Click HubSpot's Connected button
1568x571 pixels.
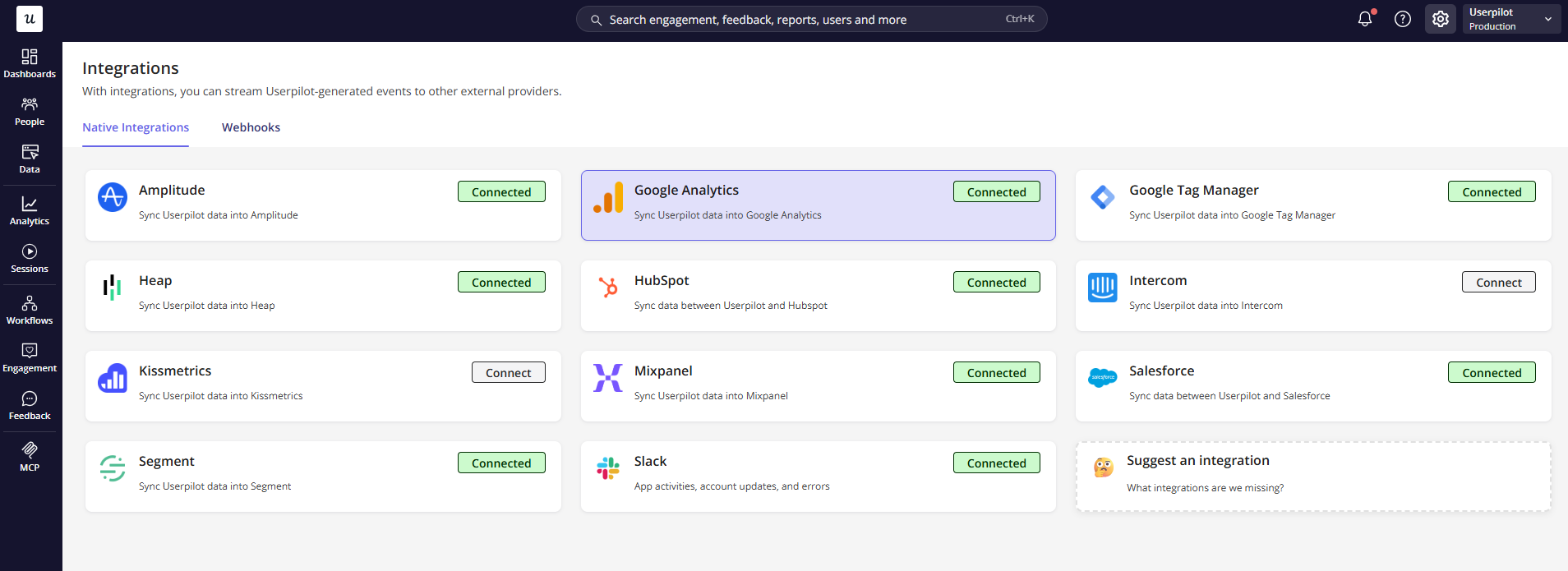tap(997, 282)
